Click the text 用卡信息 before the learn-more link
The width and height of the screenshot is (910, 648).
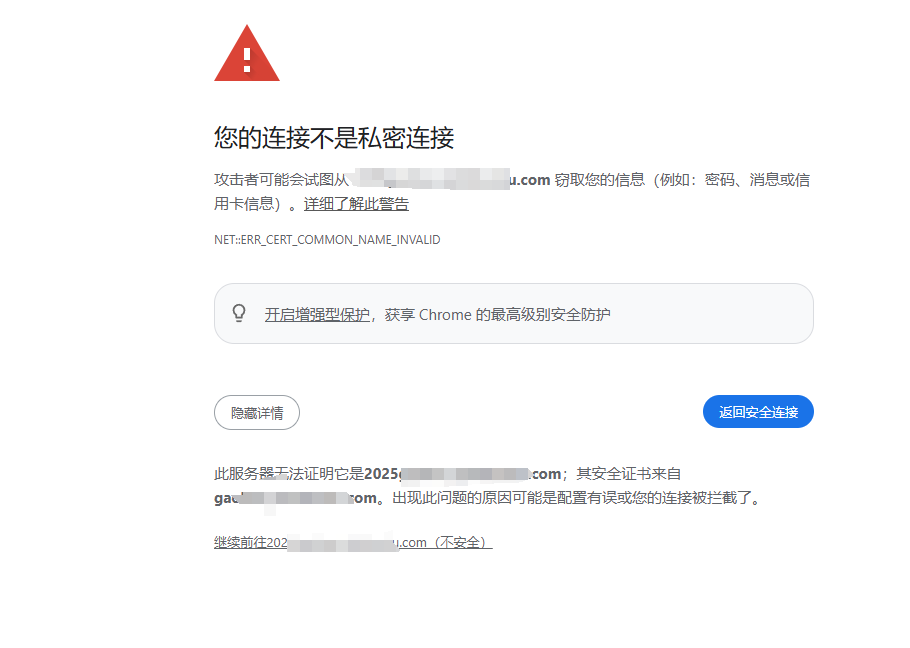point(244,204)
